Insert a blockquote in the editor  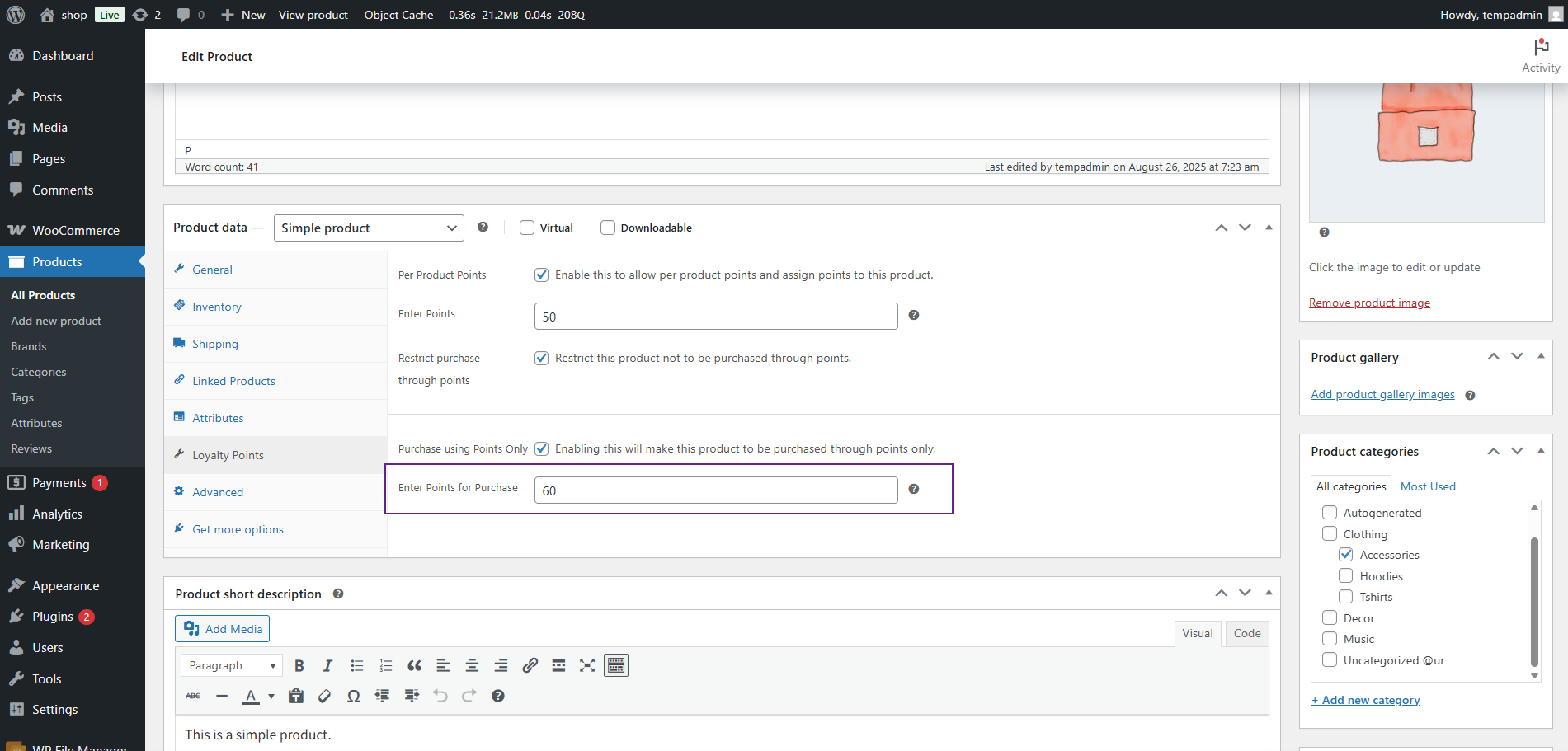point(414,666)
